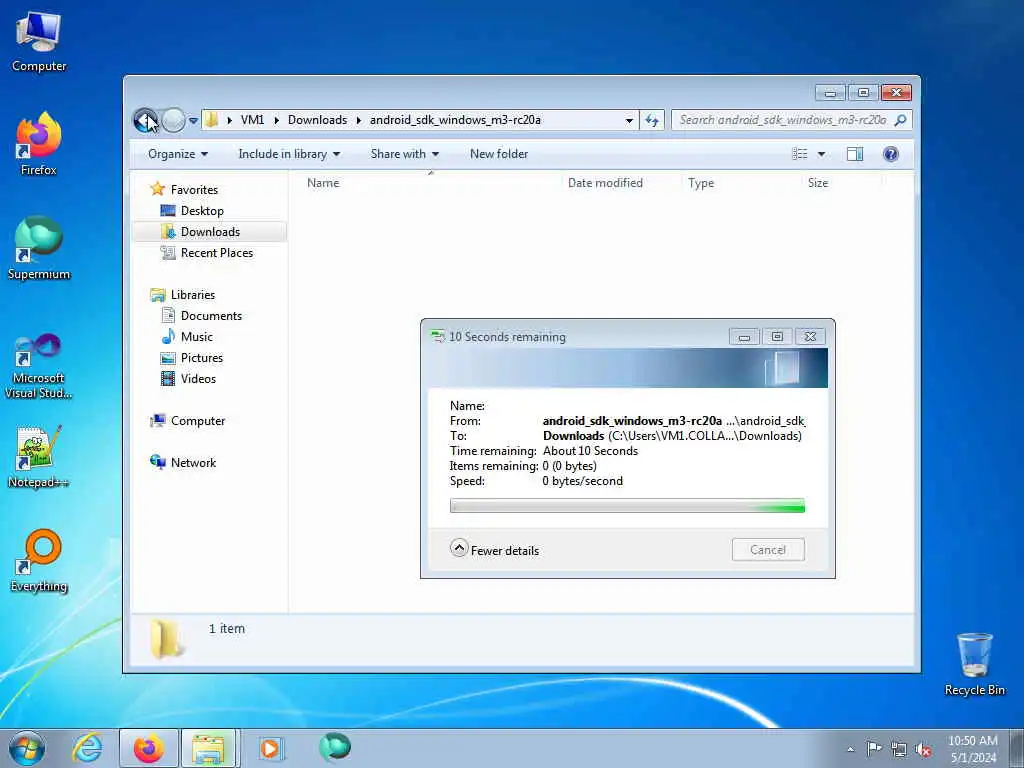Open Computer desktop icon
The image size is (1024, 768).
pyautogui.click(x=39, y=41)
